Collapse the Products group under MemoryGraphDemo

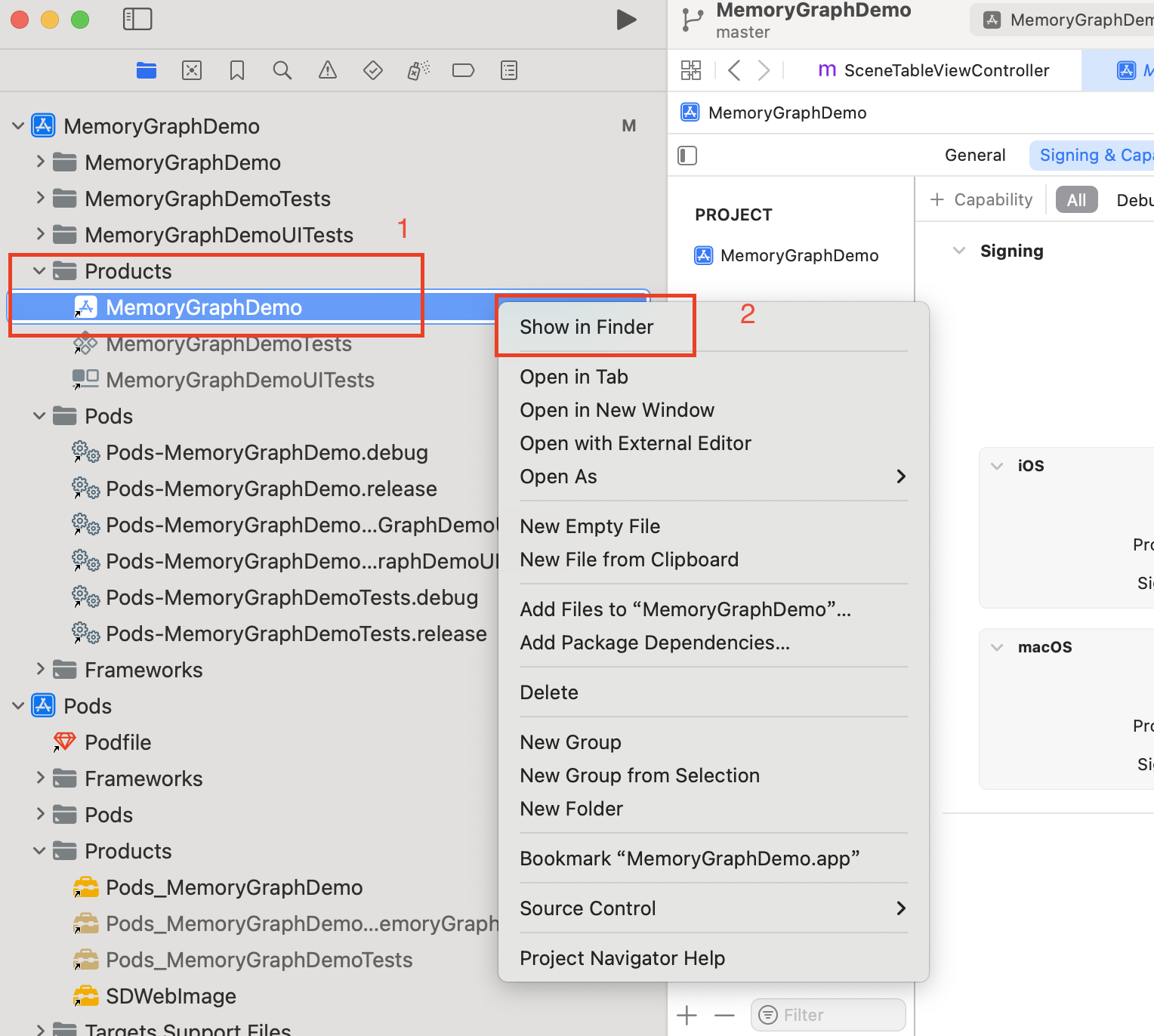point(39,270)
